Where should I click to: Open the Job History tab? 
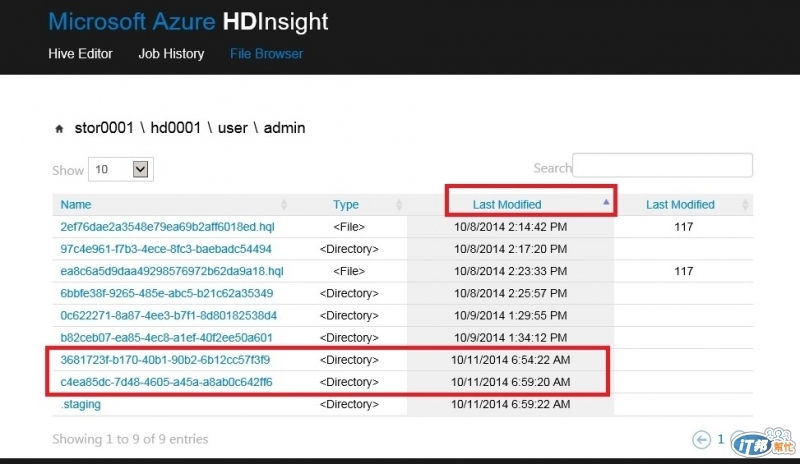click(171, 54)
